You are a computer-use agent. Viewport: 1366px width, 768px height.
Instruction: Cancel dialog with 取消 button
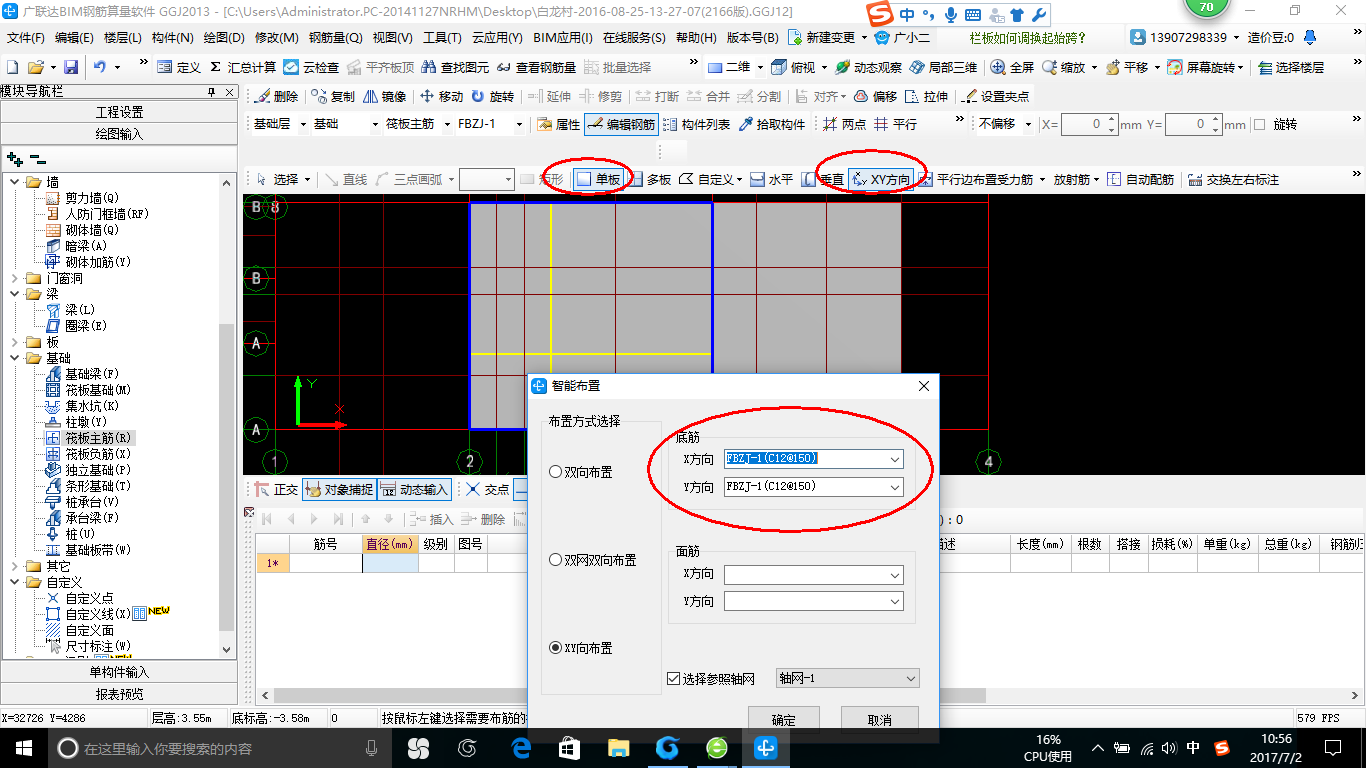click(880, 719)
